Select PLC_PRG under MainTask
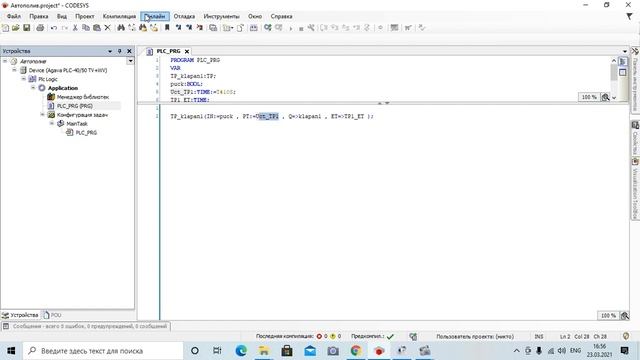This screenshot has width=640, height=360. [x=86, y=133]
